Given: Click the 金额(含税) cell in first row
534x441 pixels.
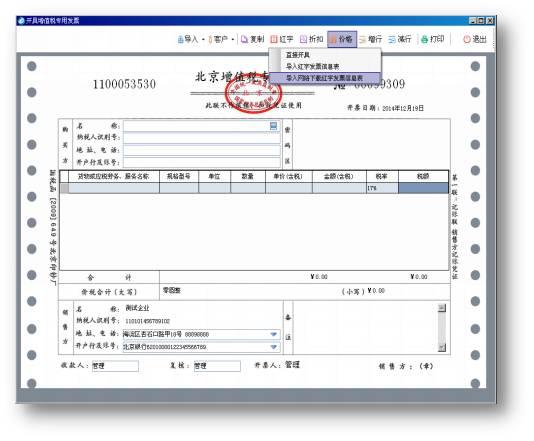Looking at the screenshot, I should tap(339, 188).
